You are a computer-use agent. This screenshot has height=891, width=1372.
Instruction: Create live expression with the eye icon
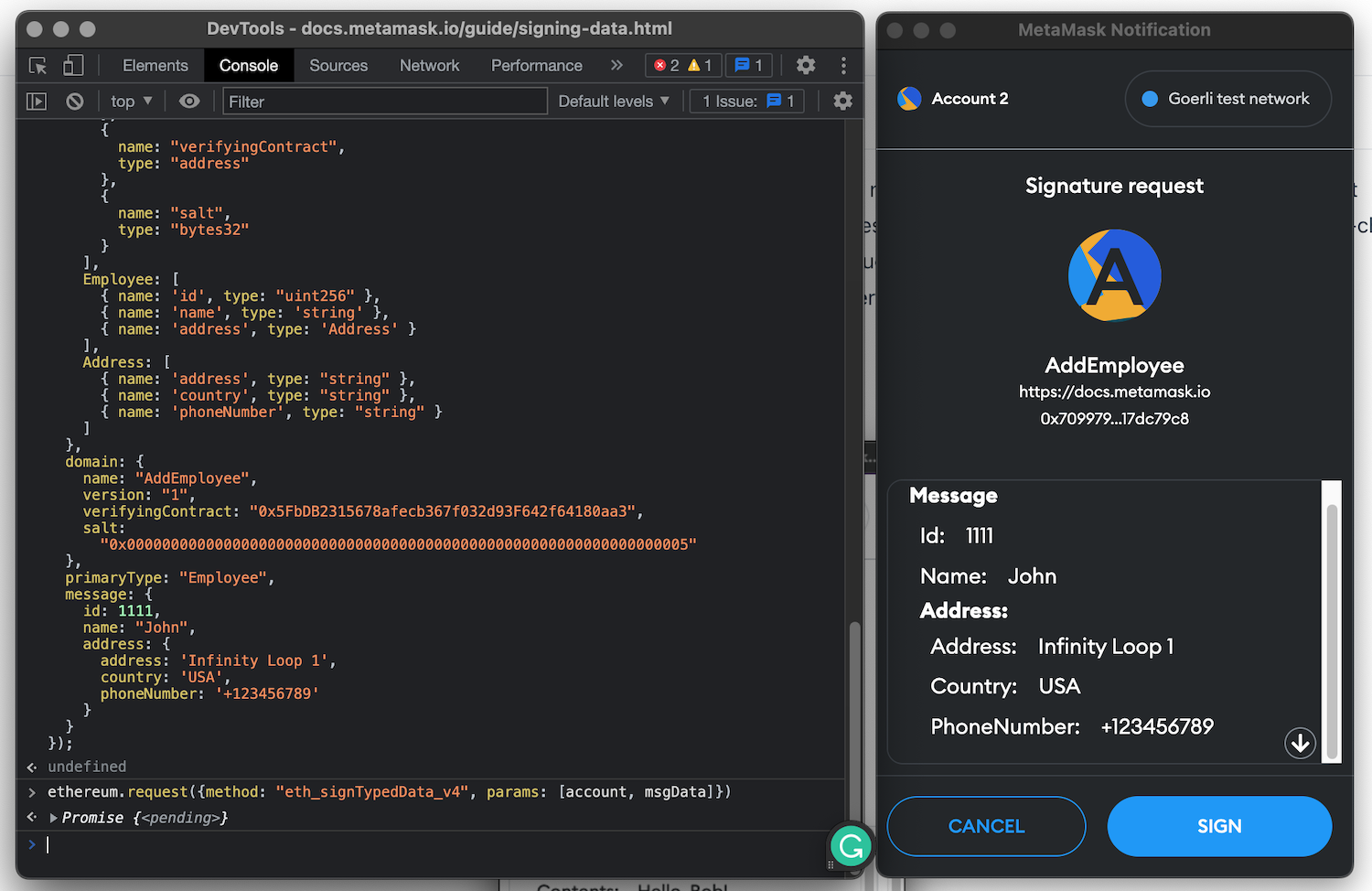tap(189, 102)
